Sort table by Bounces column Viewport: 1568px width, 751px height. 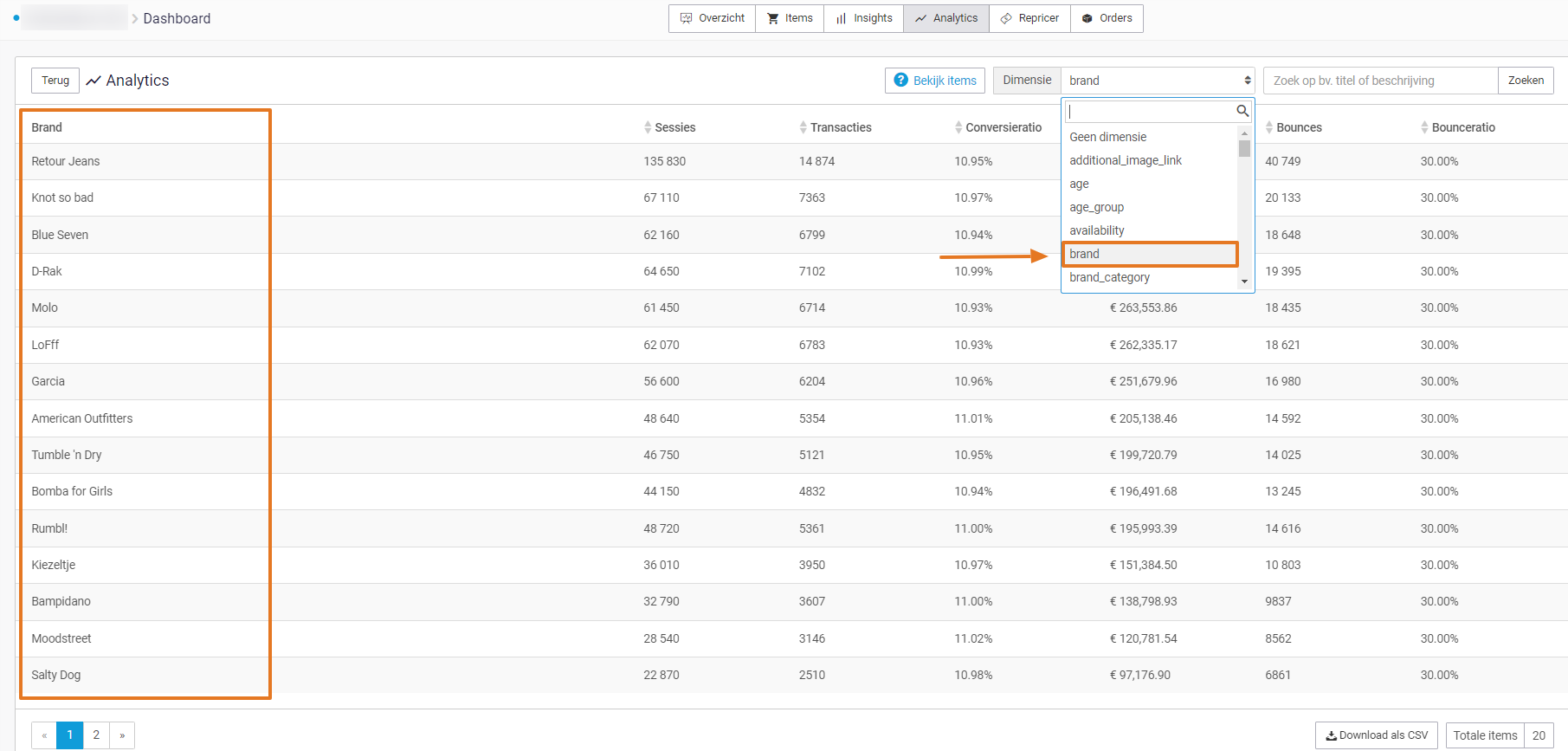pos(1294,127)
